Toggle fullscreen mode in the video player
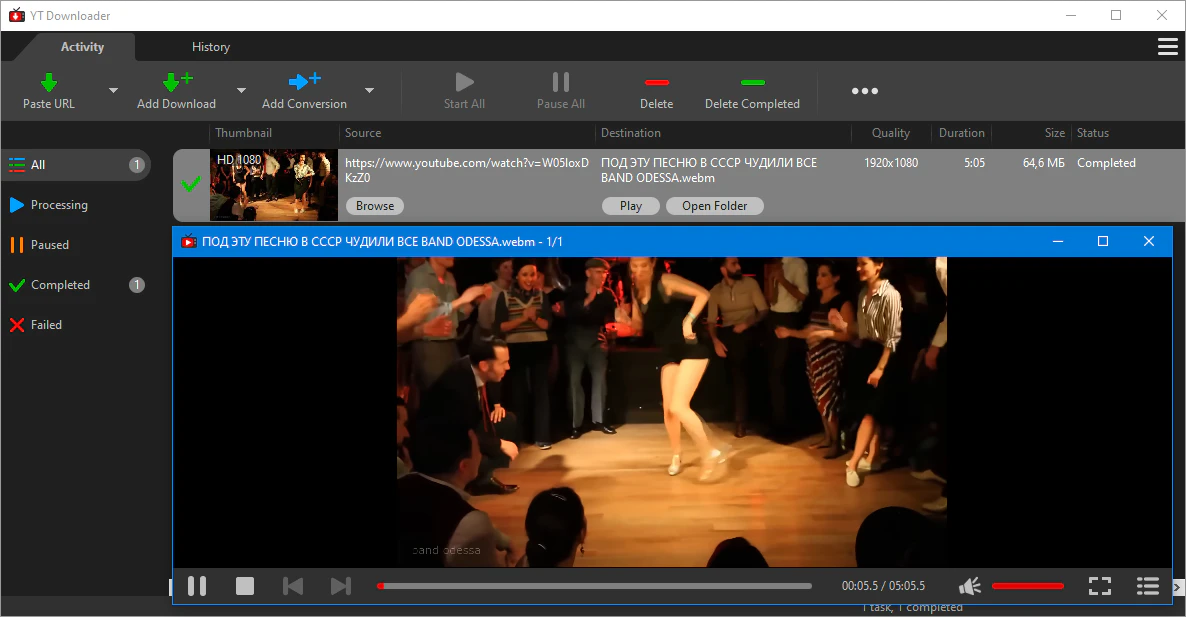Viewport: 1186px width, 617px height. [1100, 586]
